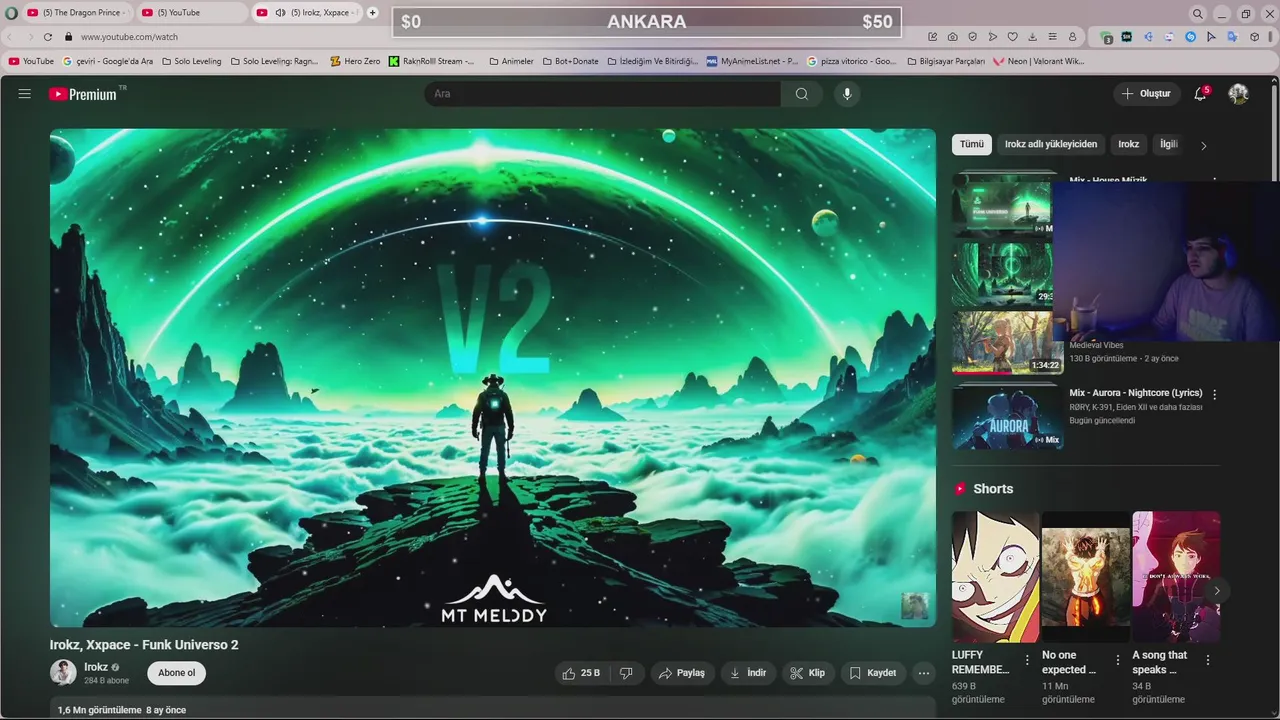This screenshot has width=1280, height=720.
Task: Open the extensions cube icon
Action: click(x=1254, y=37)
